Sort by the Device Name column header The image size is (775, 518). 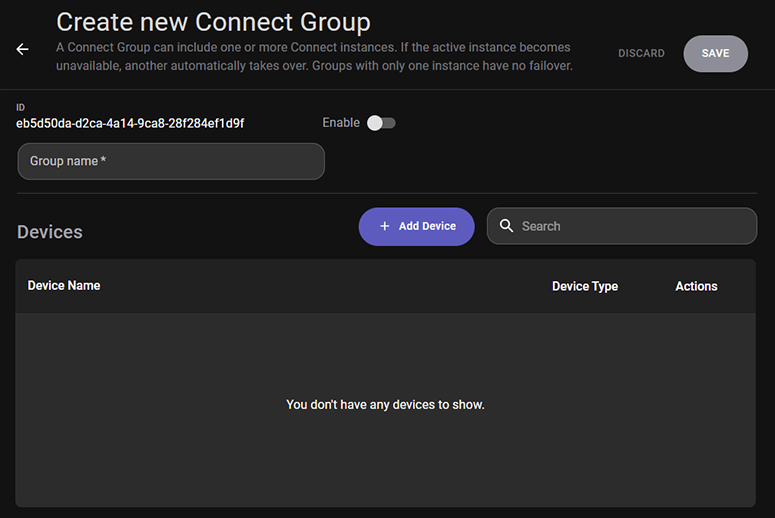(64, 285)
